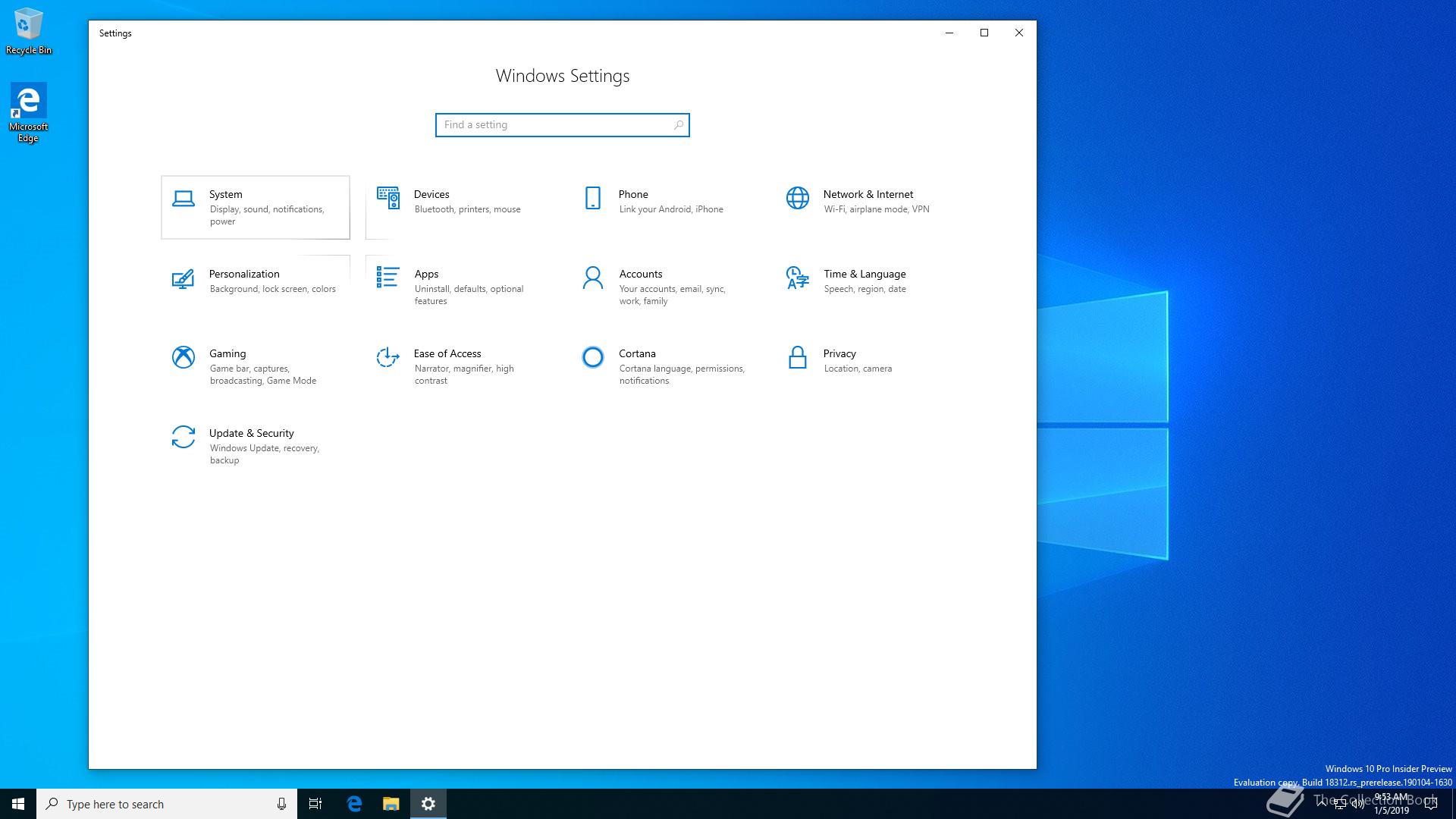1456x819 pixels.
Task: Click the Network & Internet title
Action: (x=868, y=195)
